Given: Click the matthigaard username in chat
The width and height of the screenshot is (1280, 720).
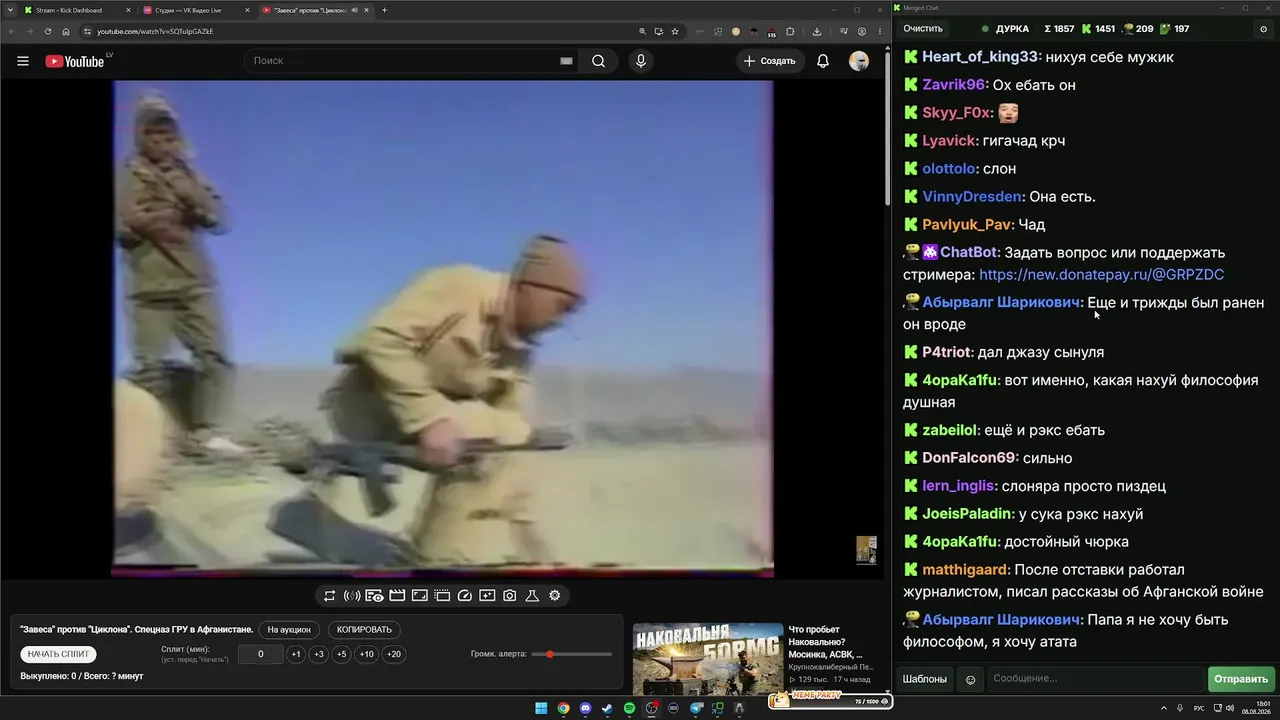Looking at the screenshot, I should [965, 570].
